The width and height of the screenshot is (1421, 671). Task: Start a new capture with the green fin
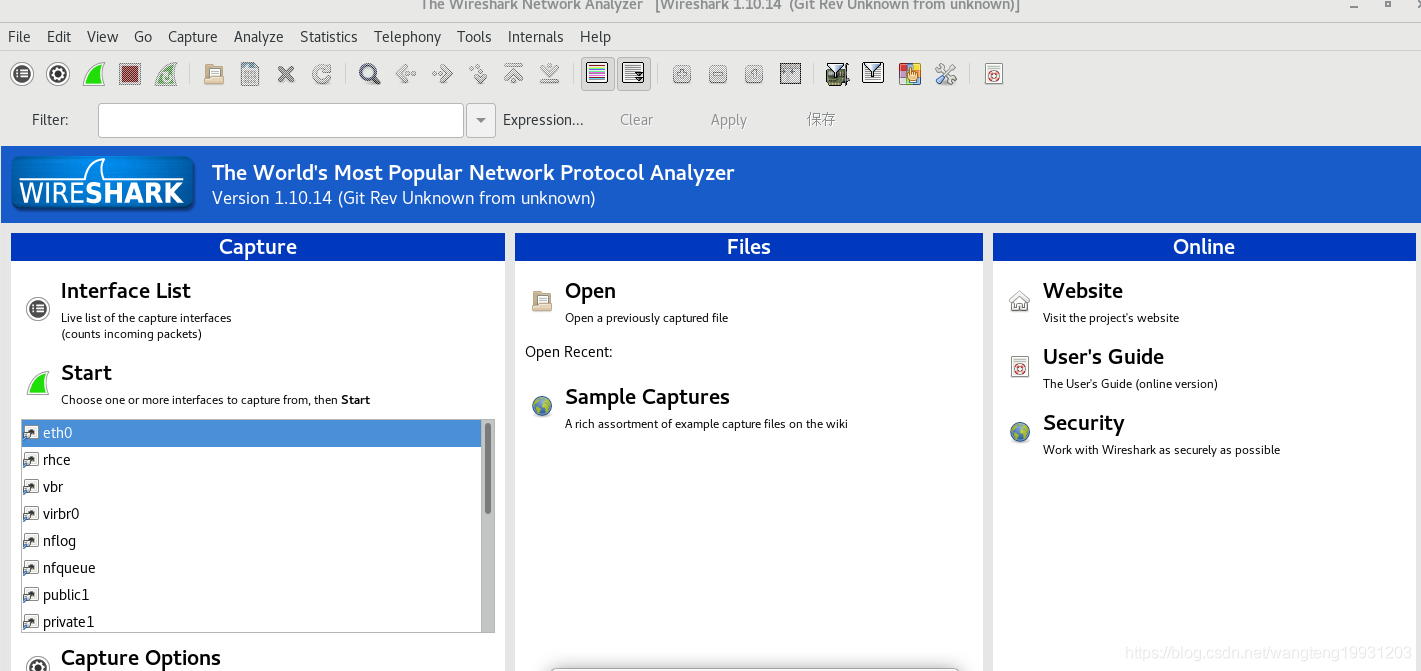click(x=94, y=74)
